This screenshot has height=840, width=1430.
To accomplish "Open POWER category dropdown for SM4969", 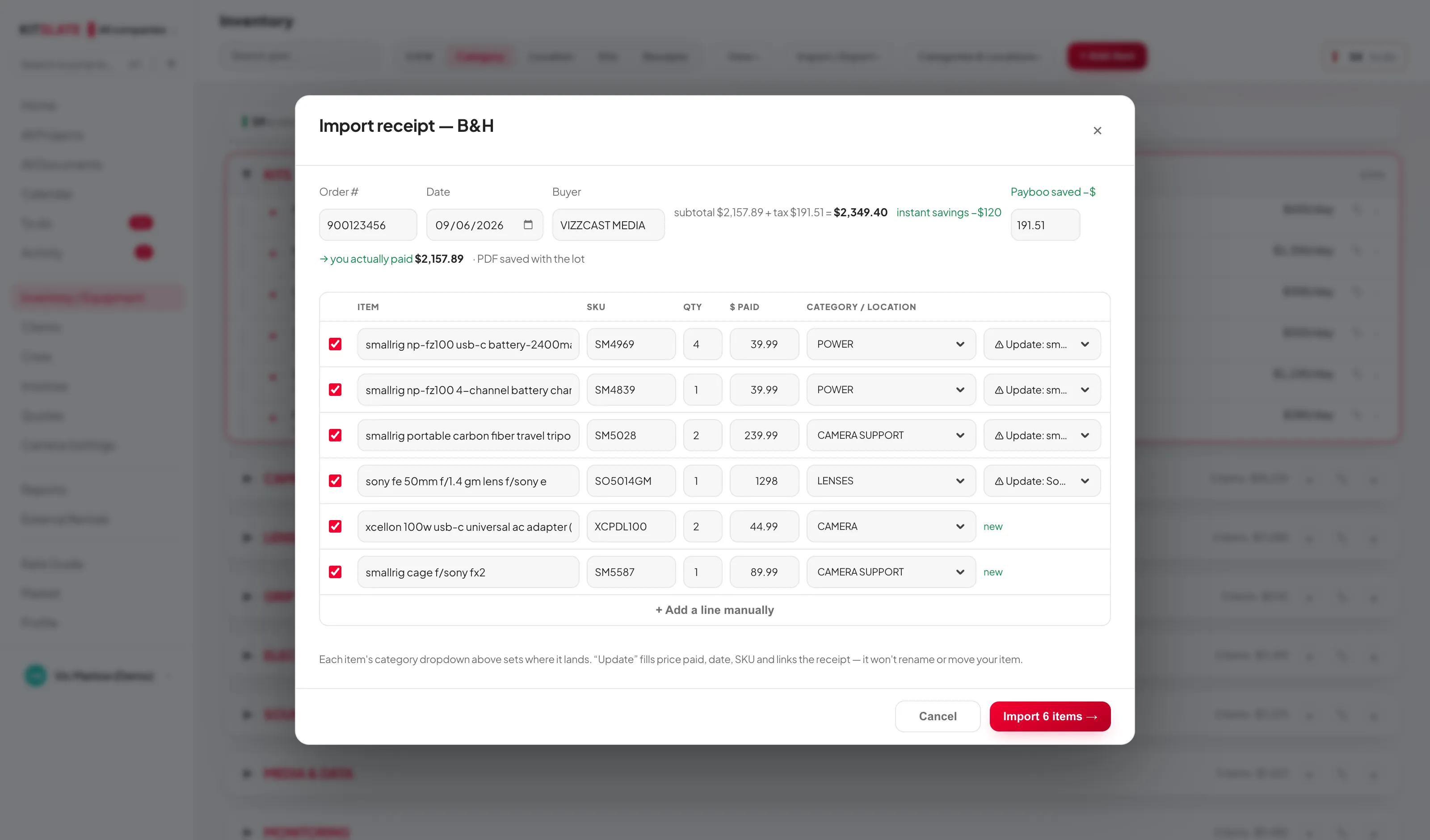I will [891, 344].
